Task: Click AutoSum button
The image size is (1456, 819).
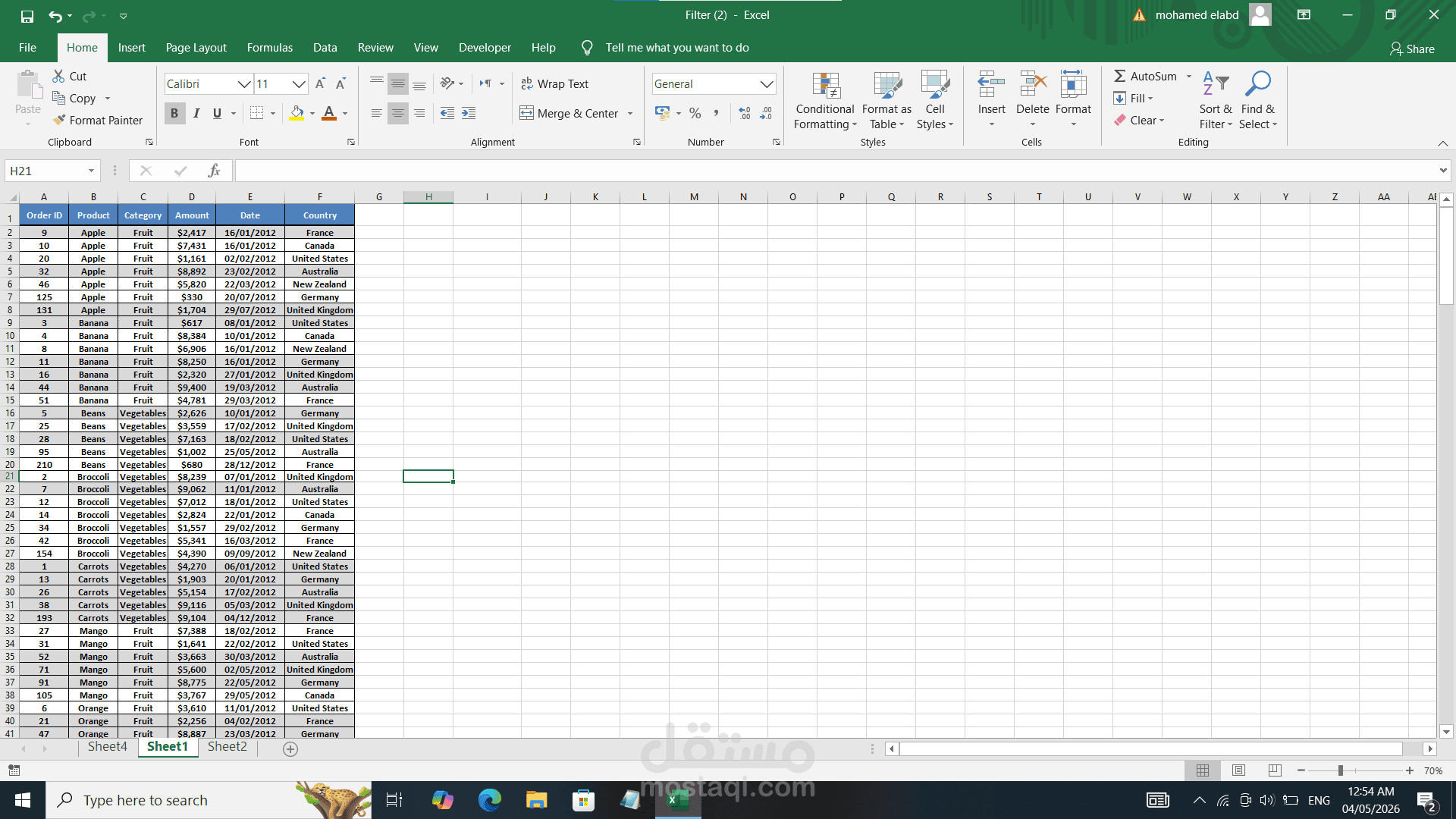Action: click(1146, 76)
